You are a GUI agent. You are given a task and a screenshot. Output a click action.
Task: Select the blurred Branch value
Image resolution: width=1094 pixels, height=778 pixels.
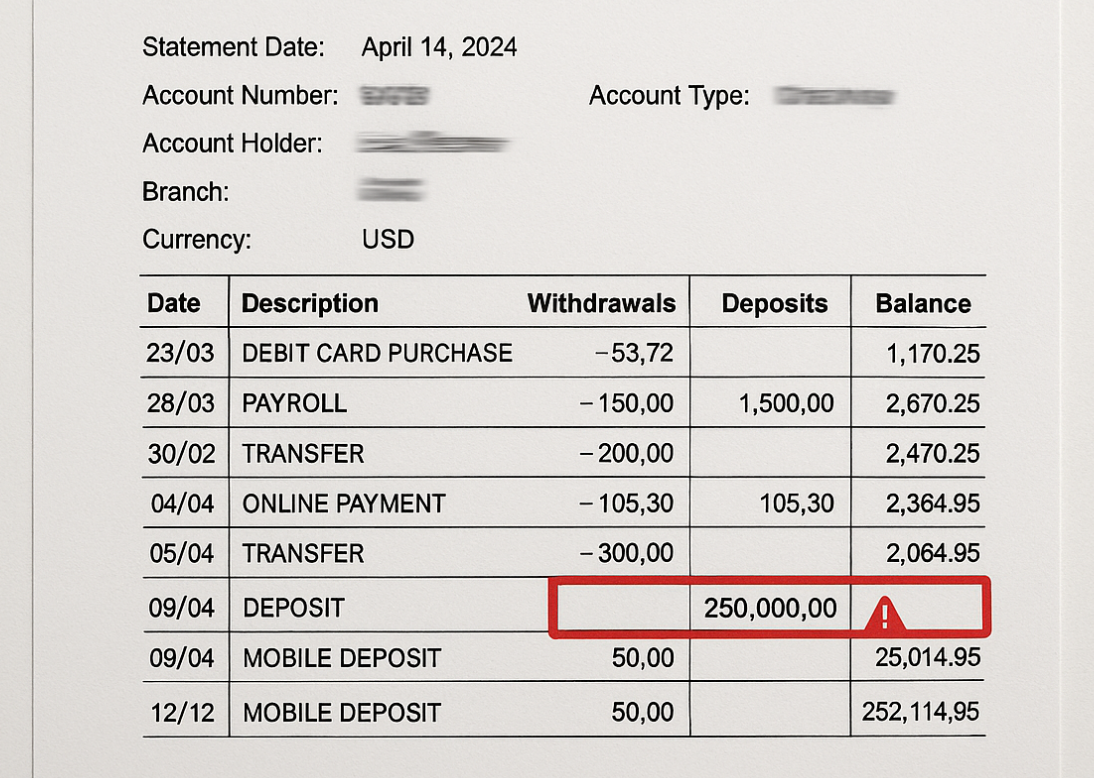click(x=391, y=190)
